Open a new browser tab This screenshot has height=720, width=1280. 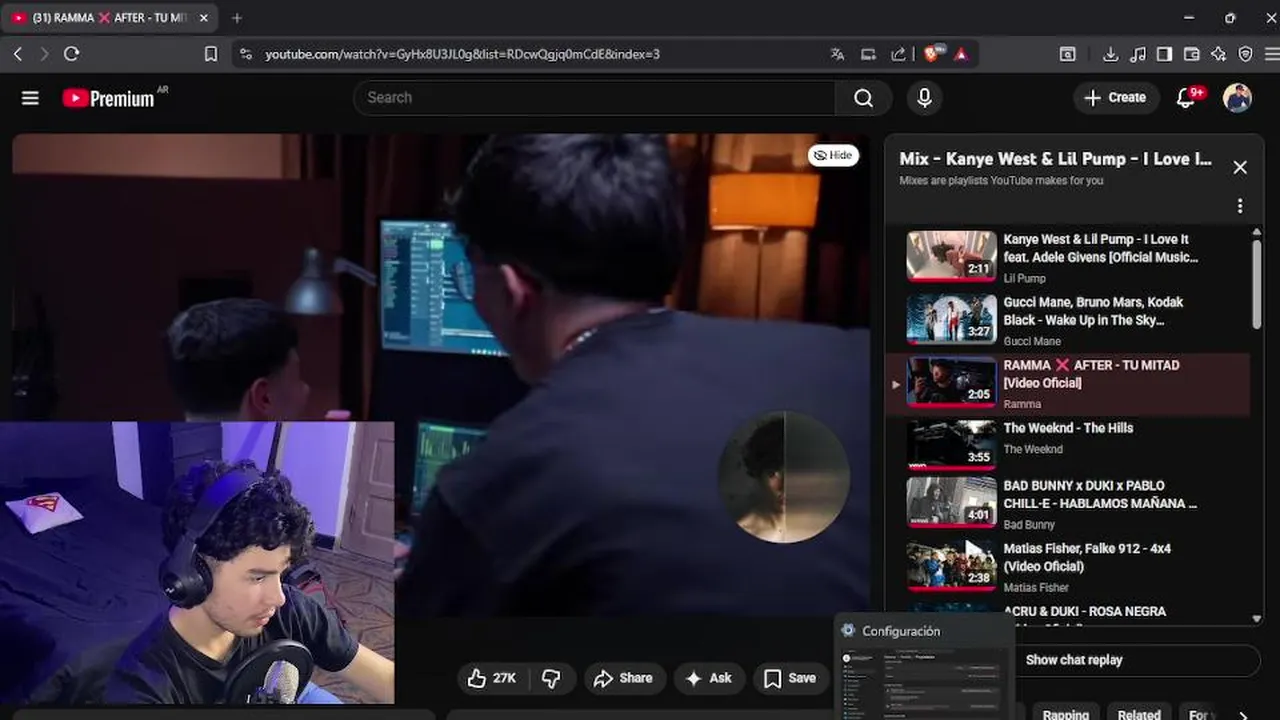[237, 18]
